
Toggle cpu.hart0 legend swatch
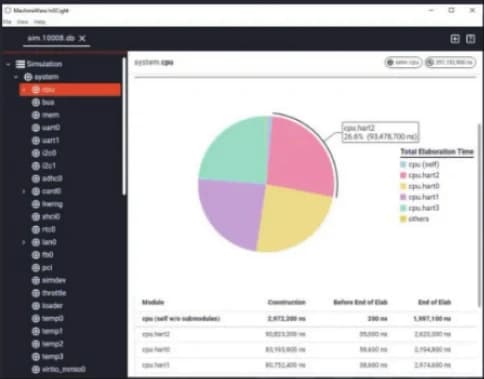coord(403,186)
